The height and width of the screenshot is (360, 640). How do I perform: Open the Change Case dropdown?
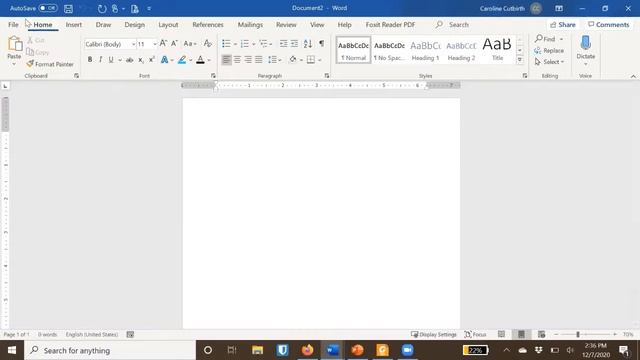click(190, 44)
